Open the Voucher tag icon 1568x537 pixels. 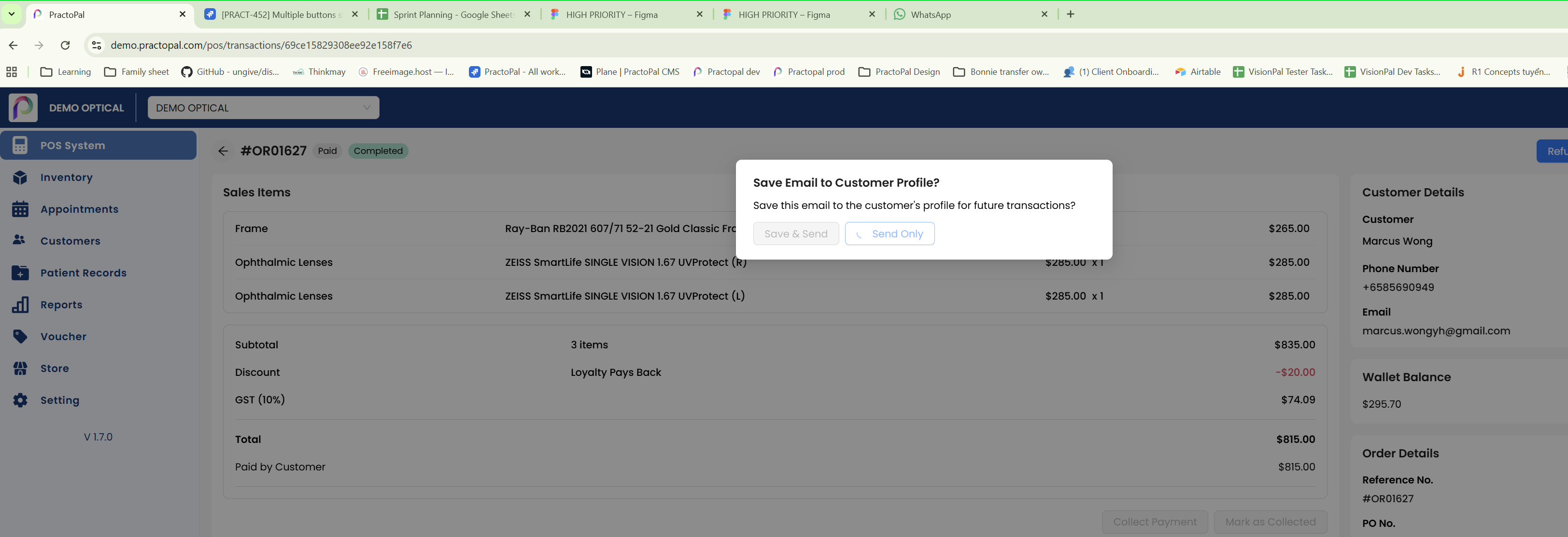pyautogui.click(x=20, y=336)
